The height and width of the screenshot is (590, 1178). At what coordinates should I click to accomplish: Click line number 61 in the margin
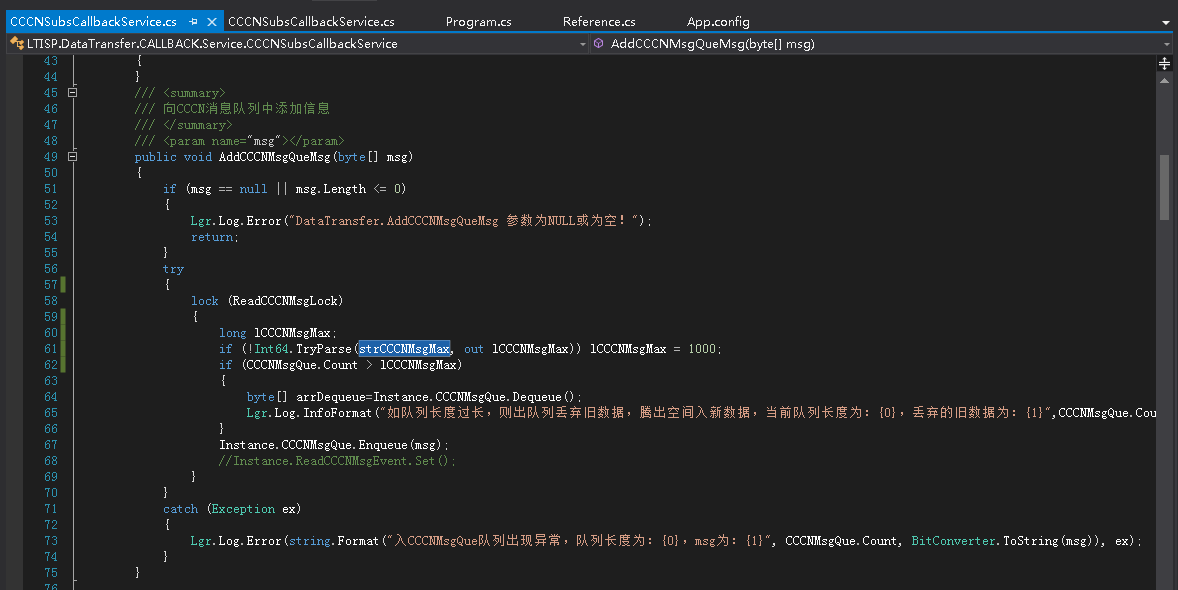click(50, 349)
